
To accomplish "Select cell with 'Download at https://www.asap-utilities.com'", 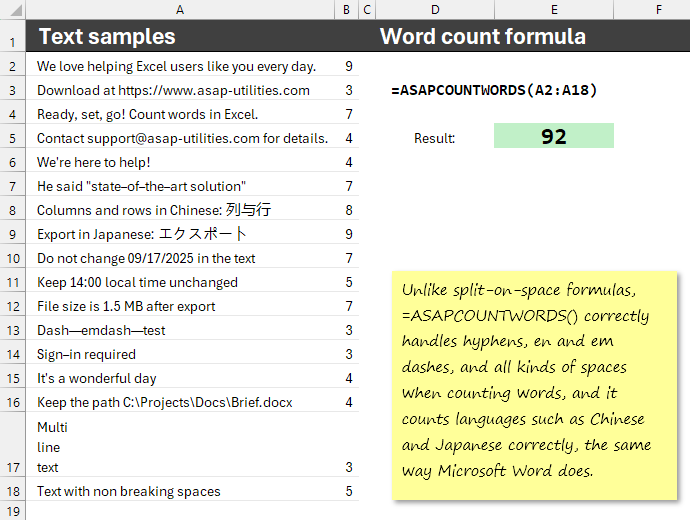I will tap(180, 90).
